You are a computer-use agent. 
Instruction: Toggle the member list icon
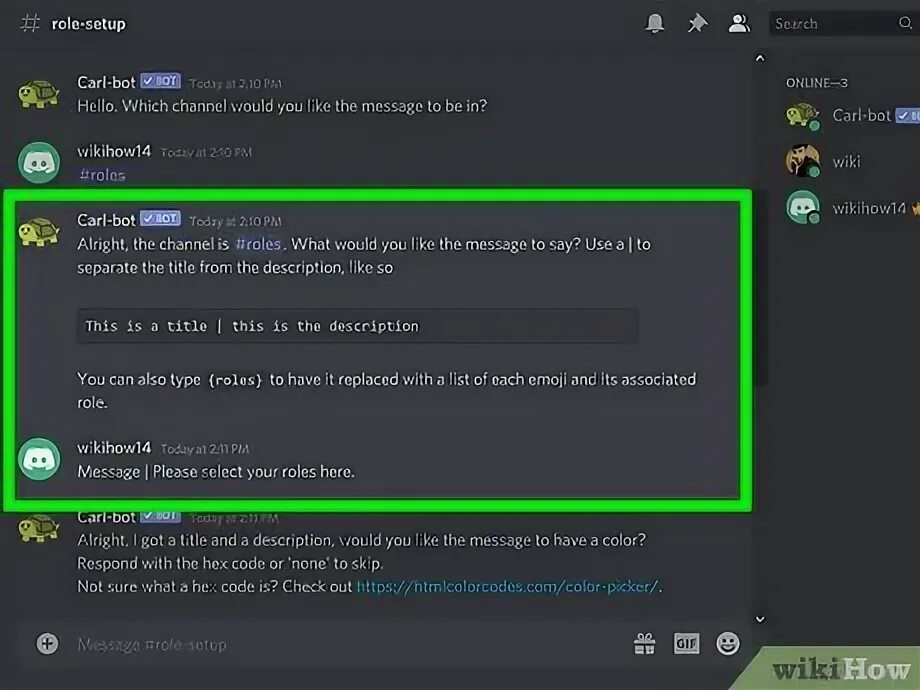tap(739, 23)
